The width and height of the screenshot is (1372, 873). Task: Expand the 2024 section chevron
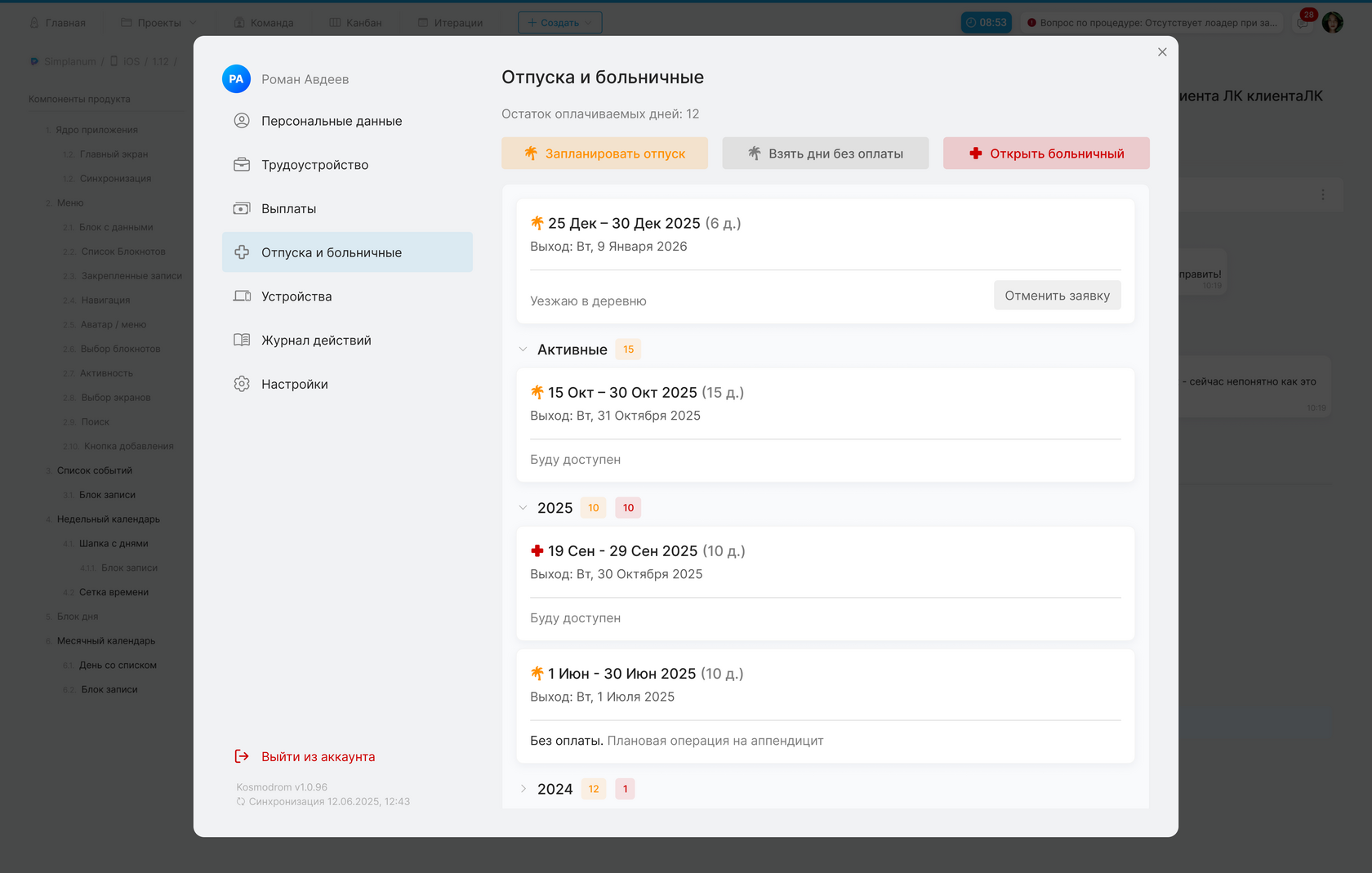(523, 789)
